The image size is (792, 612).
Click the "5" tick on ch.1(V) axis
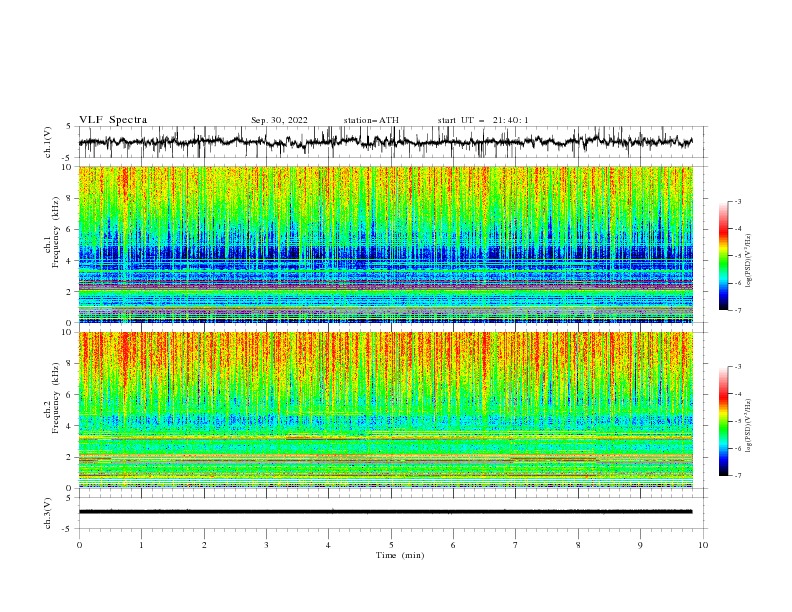pos(70,127)
